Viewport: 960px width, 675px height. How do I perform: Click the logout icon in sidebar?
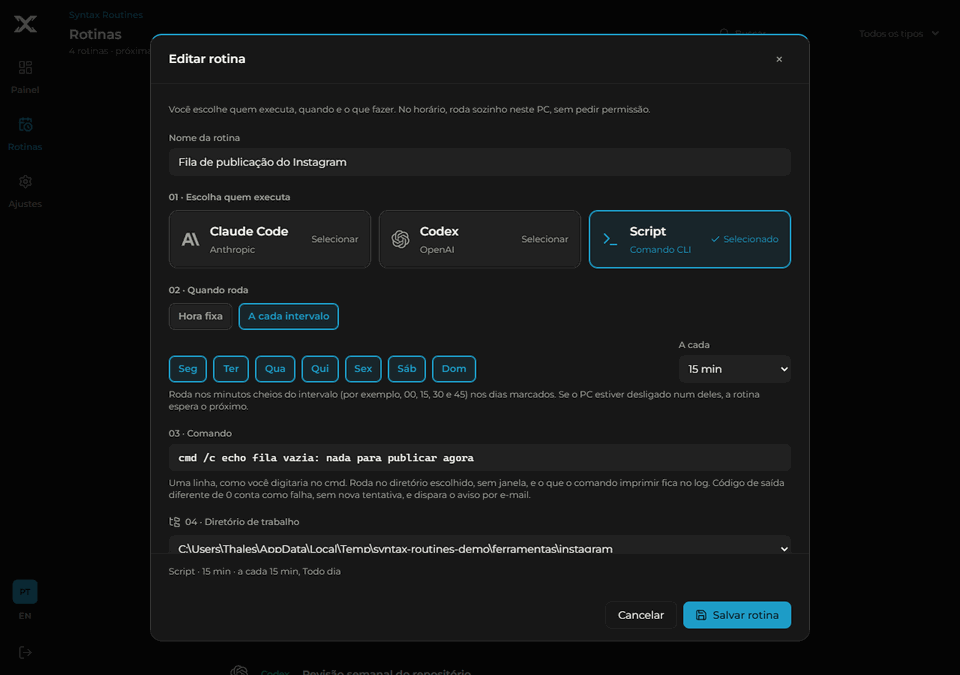[25, 652]
